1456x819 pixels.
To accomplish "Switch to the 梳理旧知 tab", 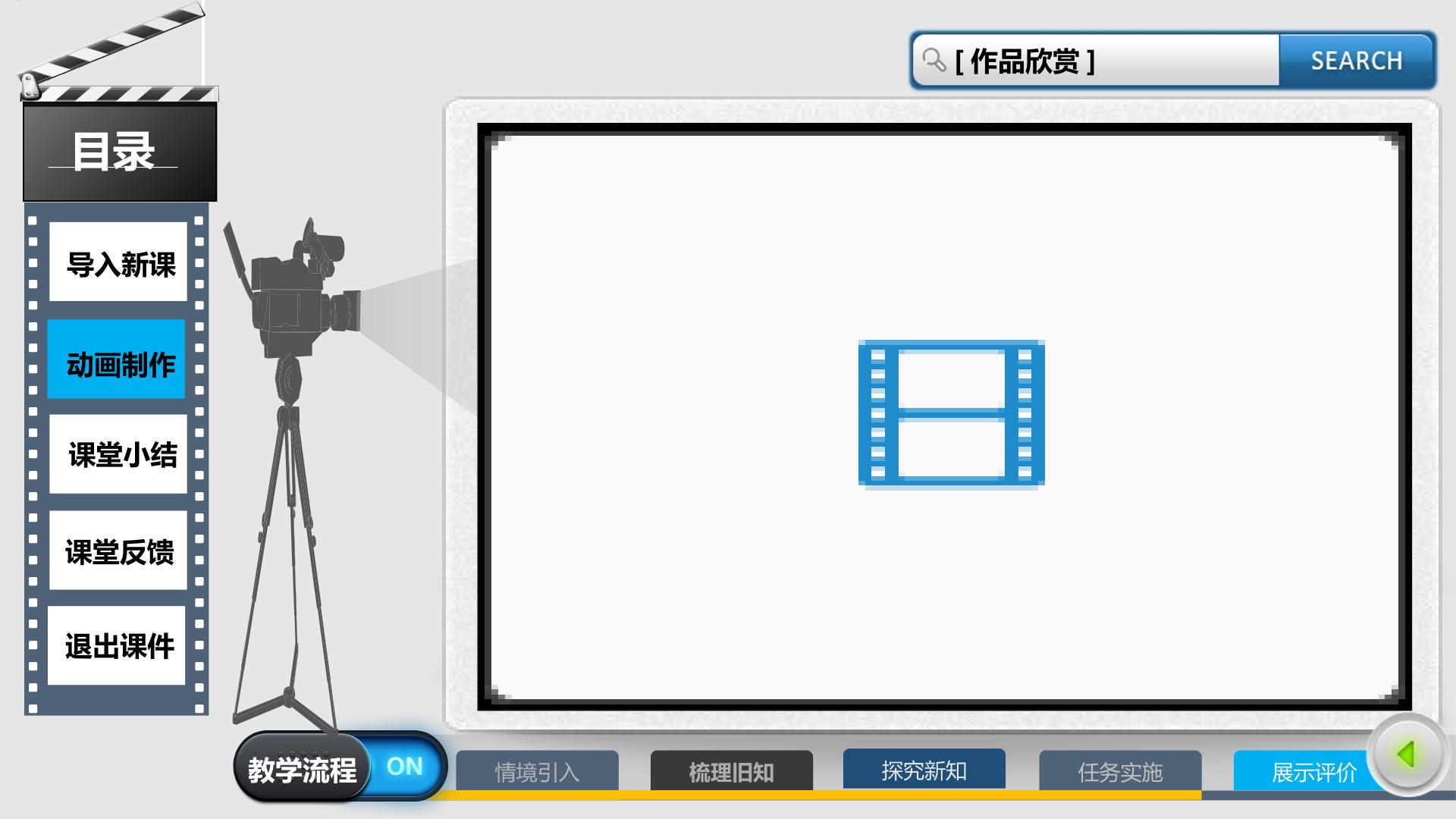I will coord(732,771).
